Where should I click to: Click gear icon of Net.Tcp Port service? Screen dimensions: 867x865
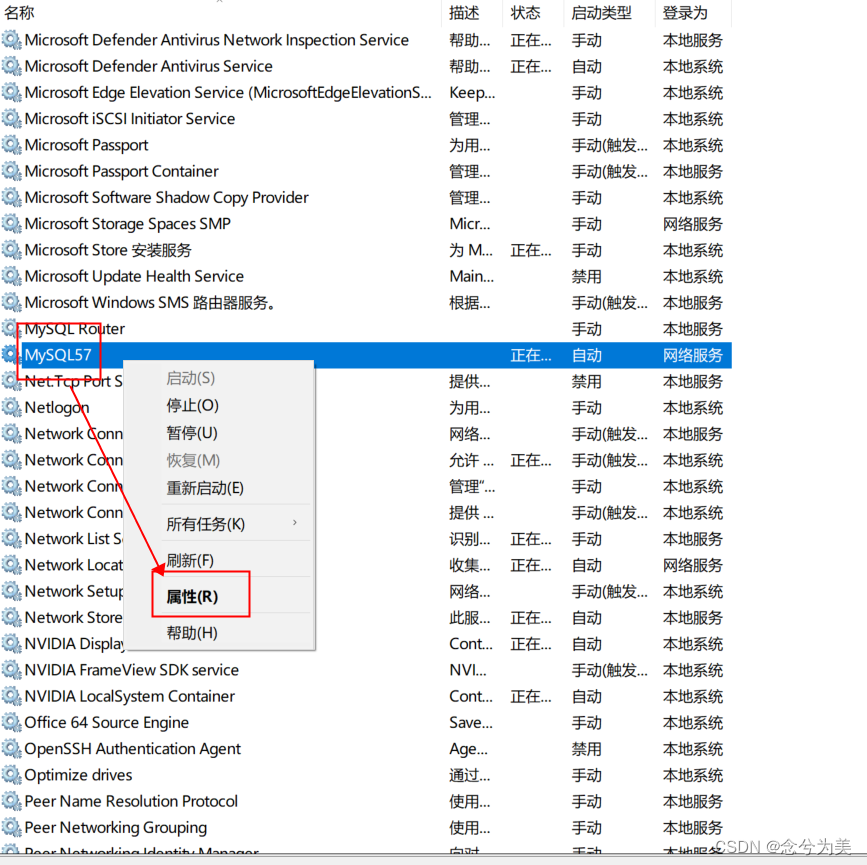point(11,381)
